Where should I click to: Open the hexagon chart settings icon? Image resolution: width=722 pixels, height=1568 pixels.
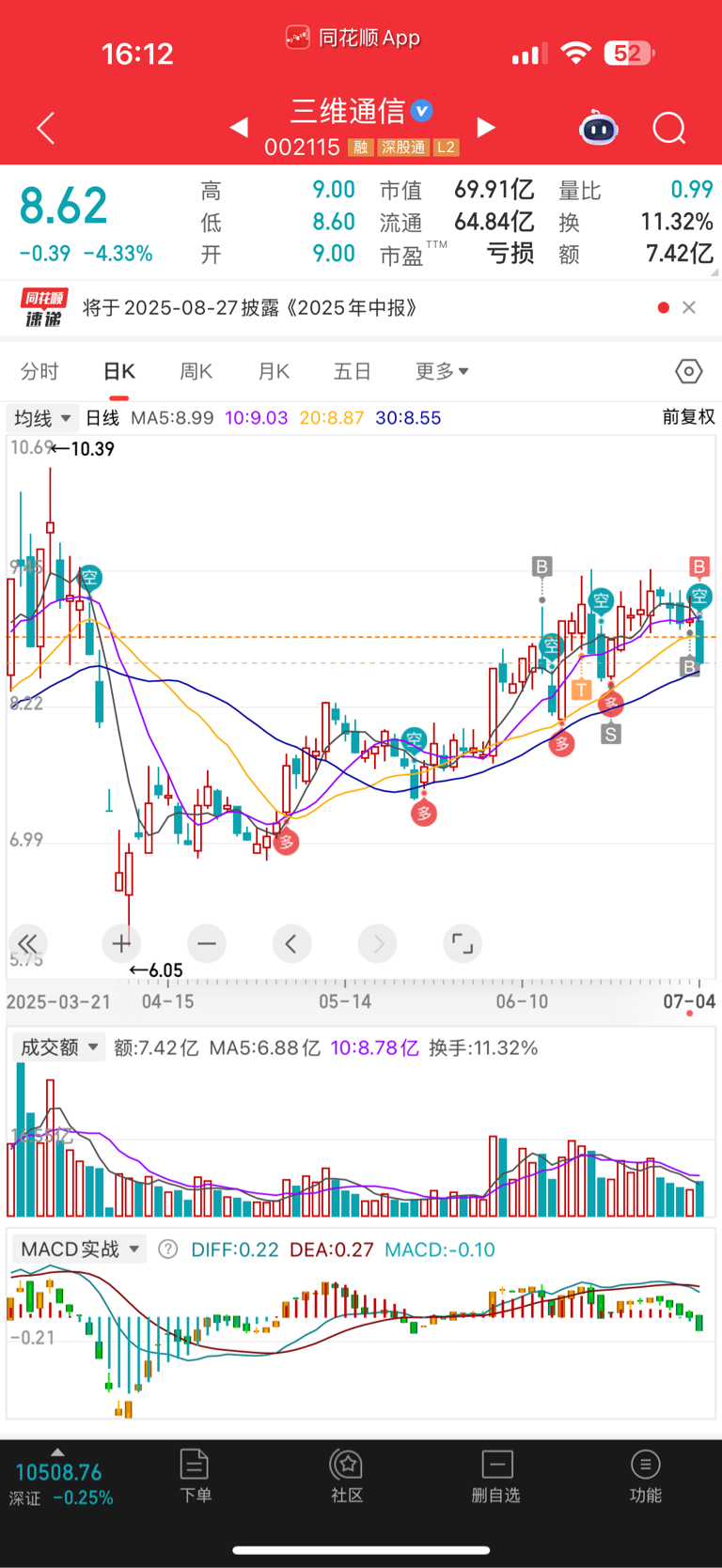coord(689,372)
